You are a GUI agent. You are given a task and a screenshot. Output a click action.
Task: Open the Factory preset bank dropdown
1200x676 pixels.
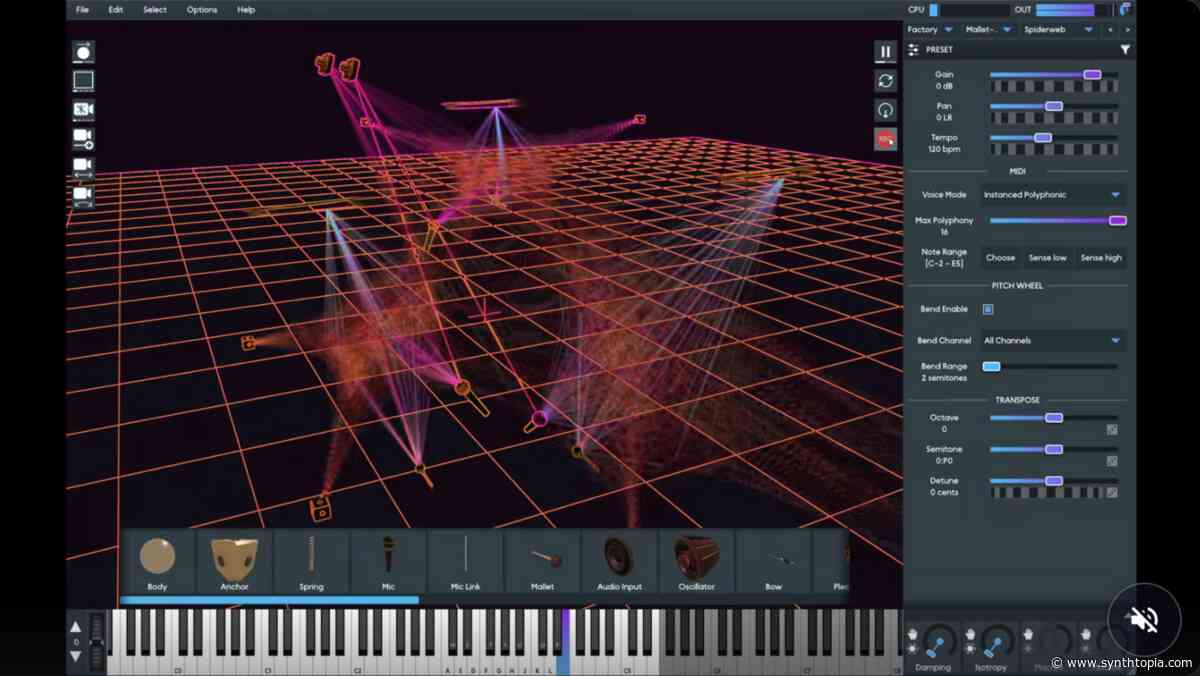[931, 29]
